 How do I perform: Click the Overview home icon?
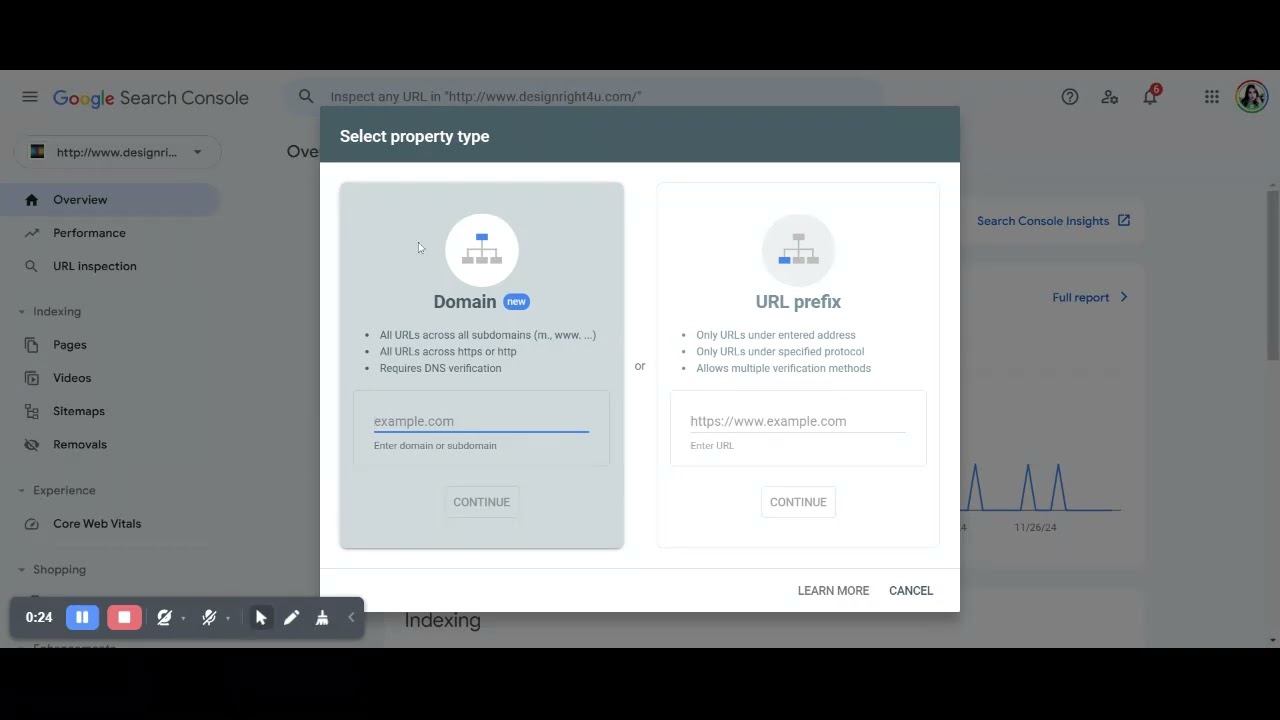(32, 200)
